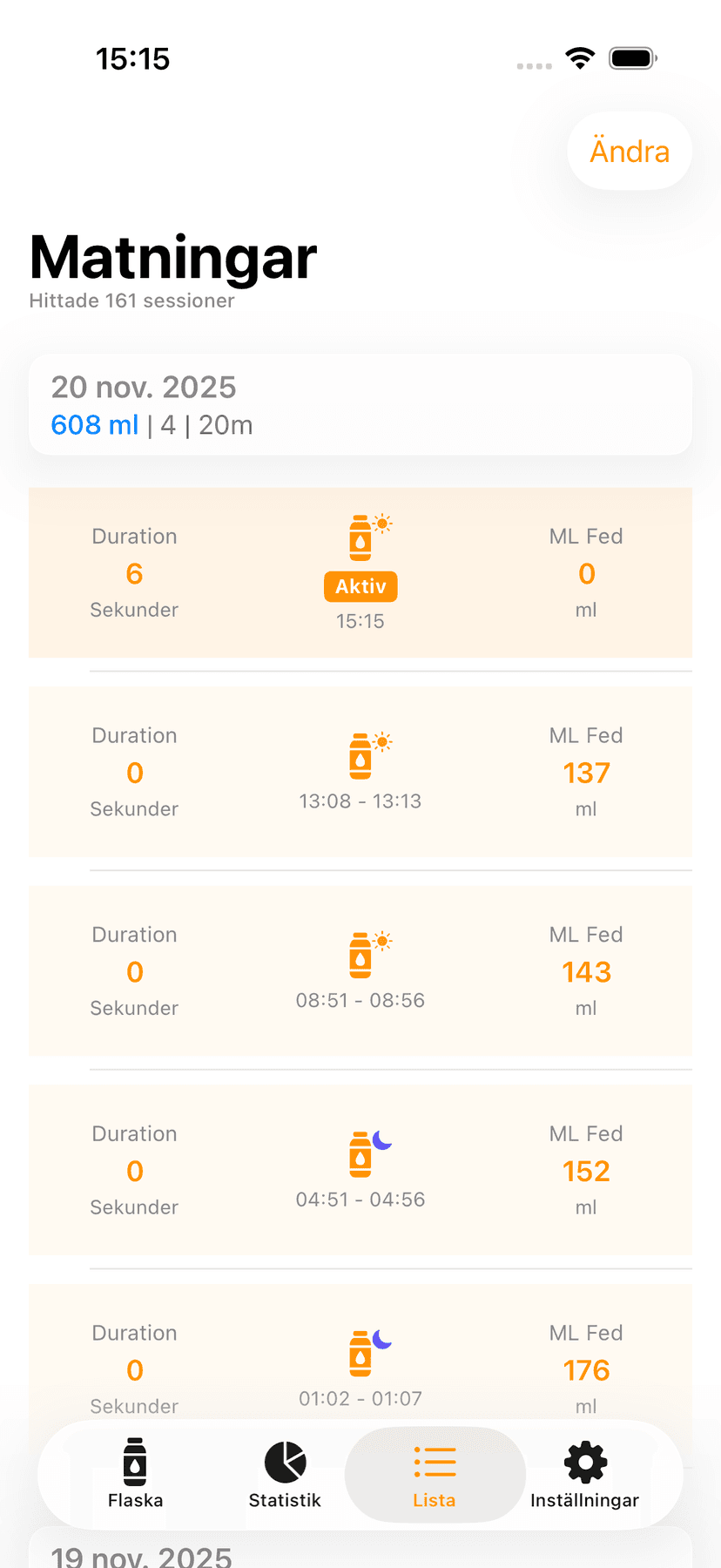Click the bottle-sun icon for the 08:51 feeding
This screenshot has width=721, height=1568.
tap(360, 955)
